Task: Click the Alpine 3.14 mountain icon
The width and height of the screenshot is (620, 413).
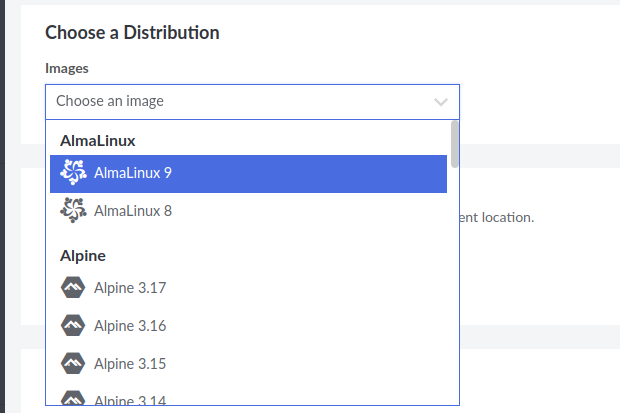Action: [x=73, y=398]
